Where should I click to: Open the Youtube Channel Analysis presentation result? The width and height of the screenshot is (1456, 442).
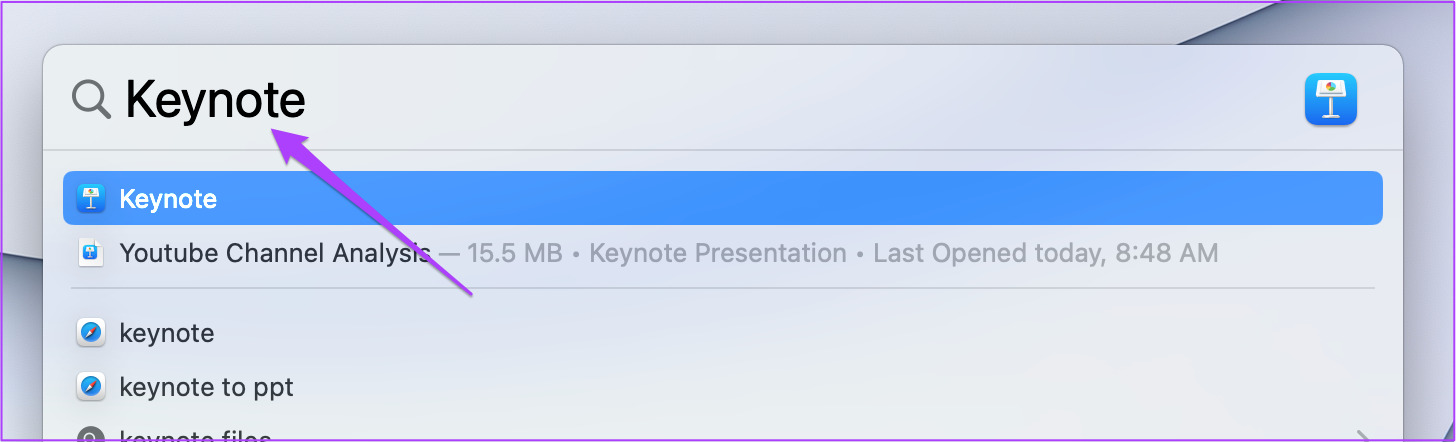[x=723, y=253]
